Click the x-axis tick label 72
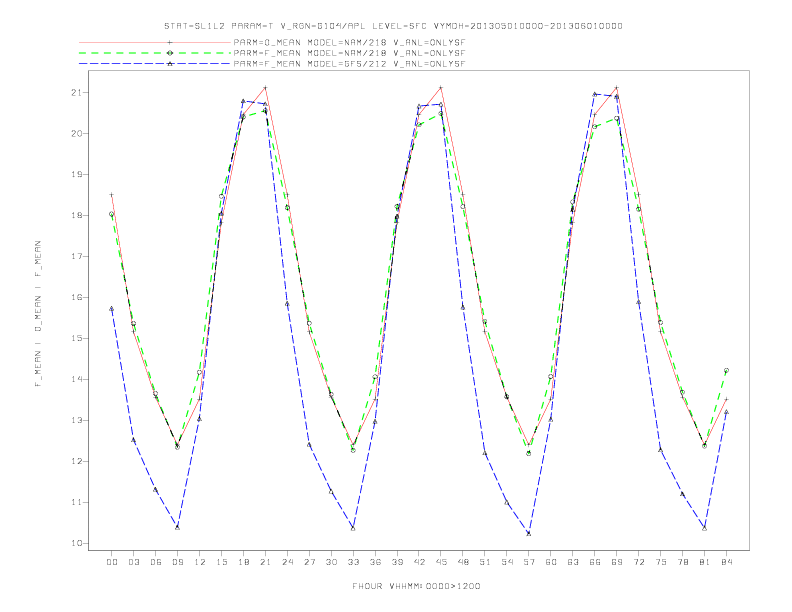The width and height of the screenshot is (792, 612). (639, 562)
